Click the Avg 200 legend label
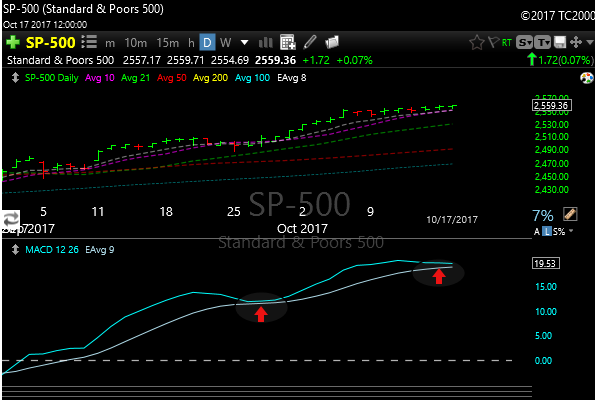The width and height of the screenshot is (595, 400). tap(210, 78)
